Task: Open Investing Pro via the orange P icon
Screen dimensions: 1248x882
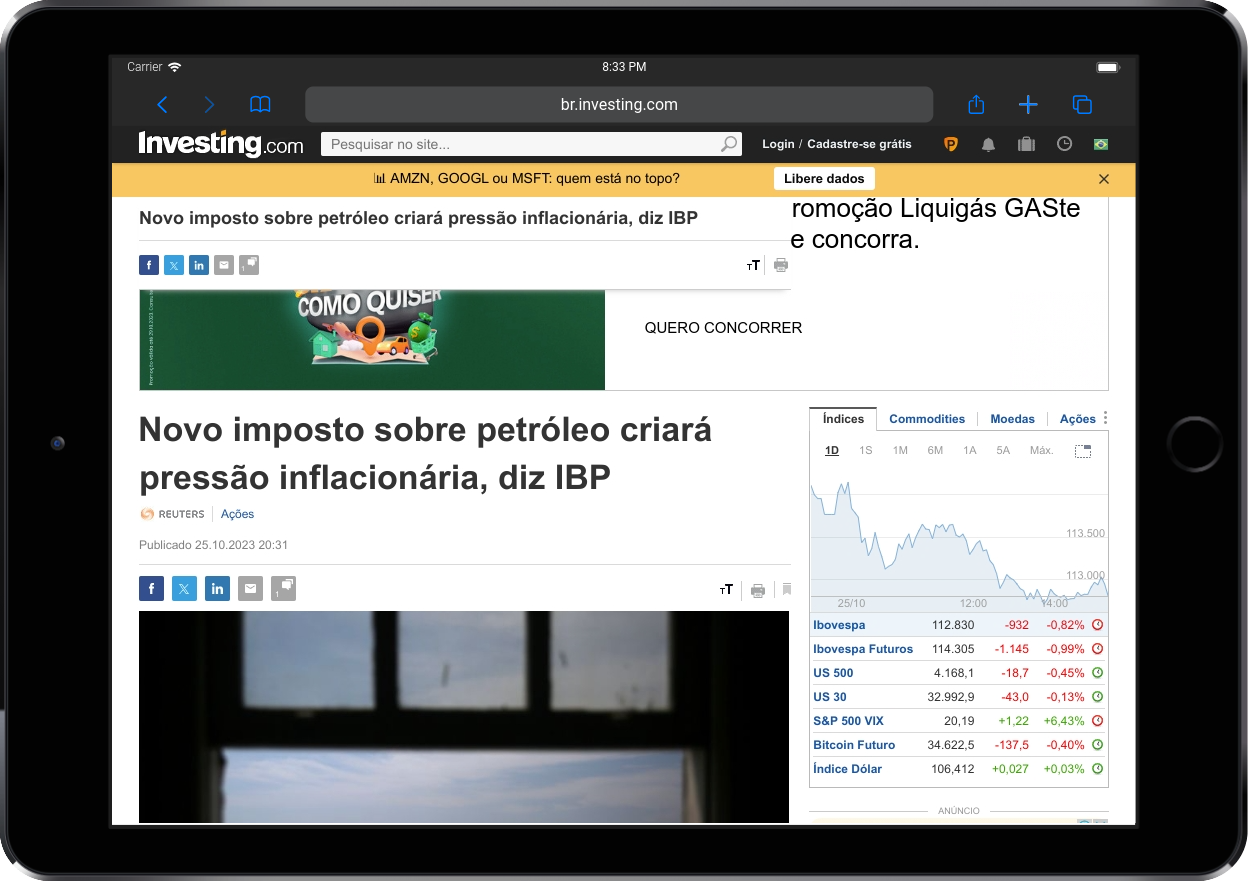Action: coord(951,144)
